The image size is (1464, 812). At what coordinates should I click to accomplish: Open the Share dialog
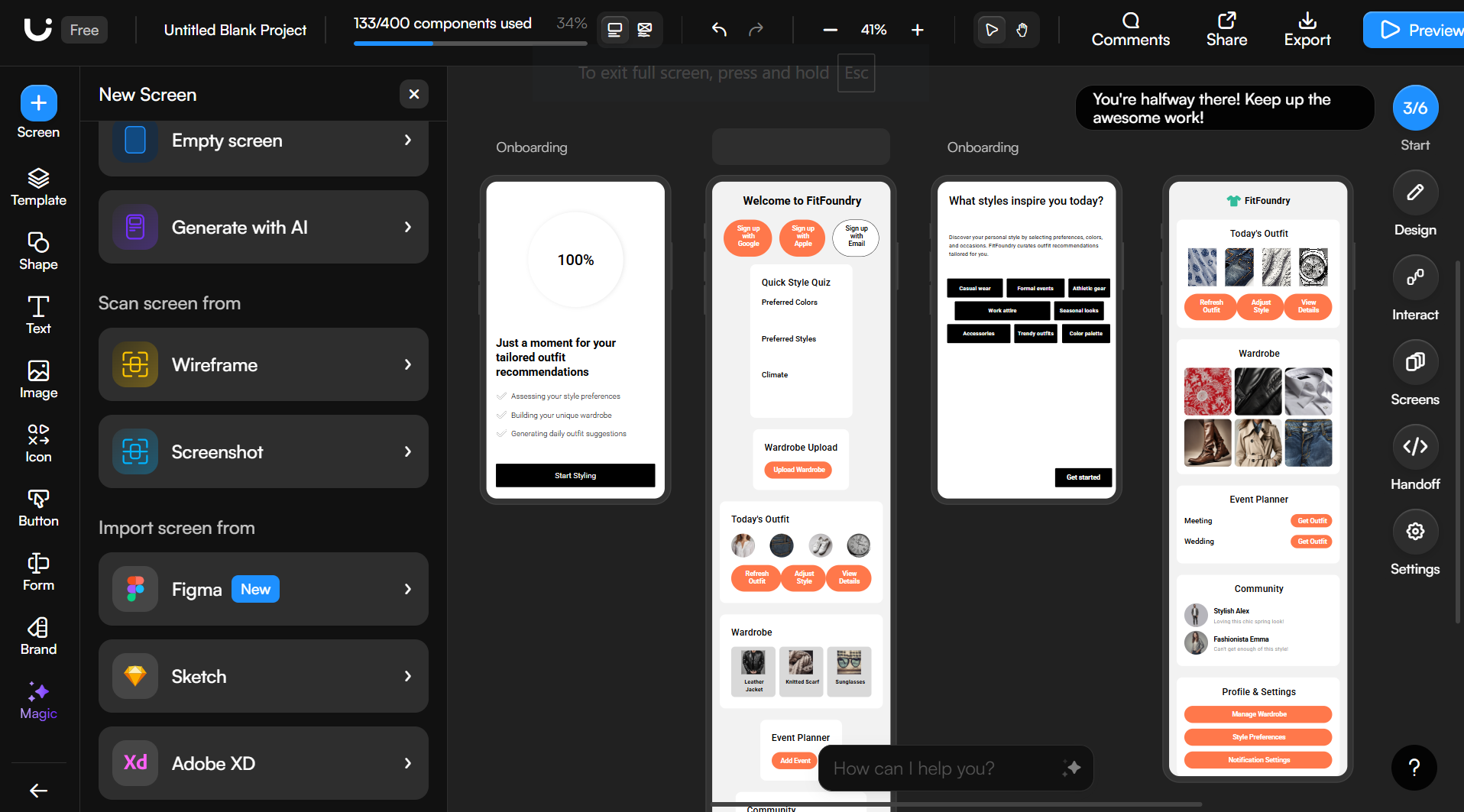coord(1227,30)
